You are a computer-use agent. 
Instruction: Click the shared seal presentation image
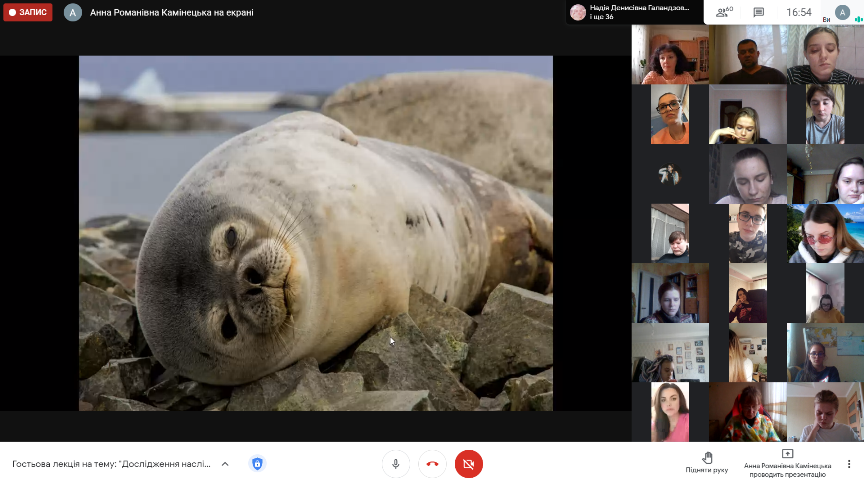316,233
